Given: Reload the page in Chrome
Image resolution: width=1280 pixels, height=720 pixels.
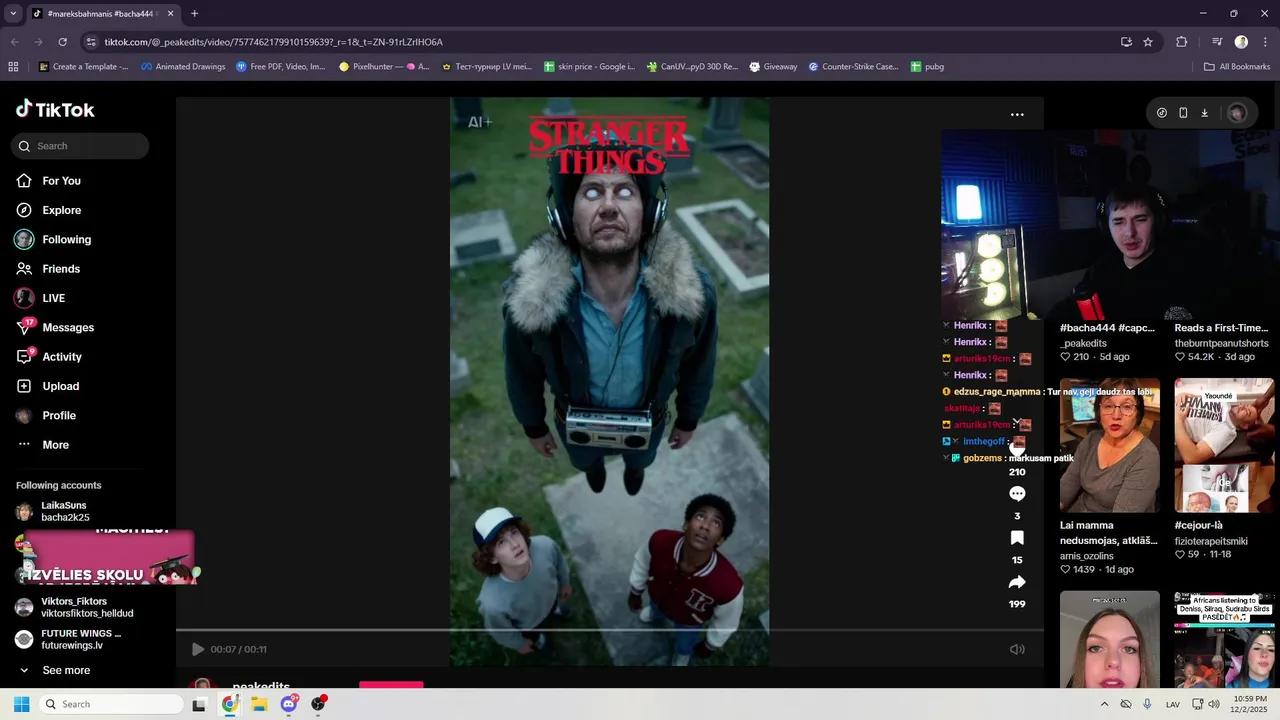Looking at the screenshot, I should pyautogui.click(x=62, y=42).
